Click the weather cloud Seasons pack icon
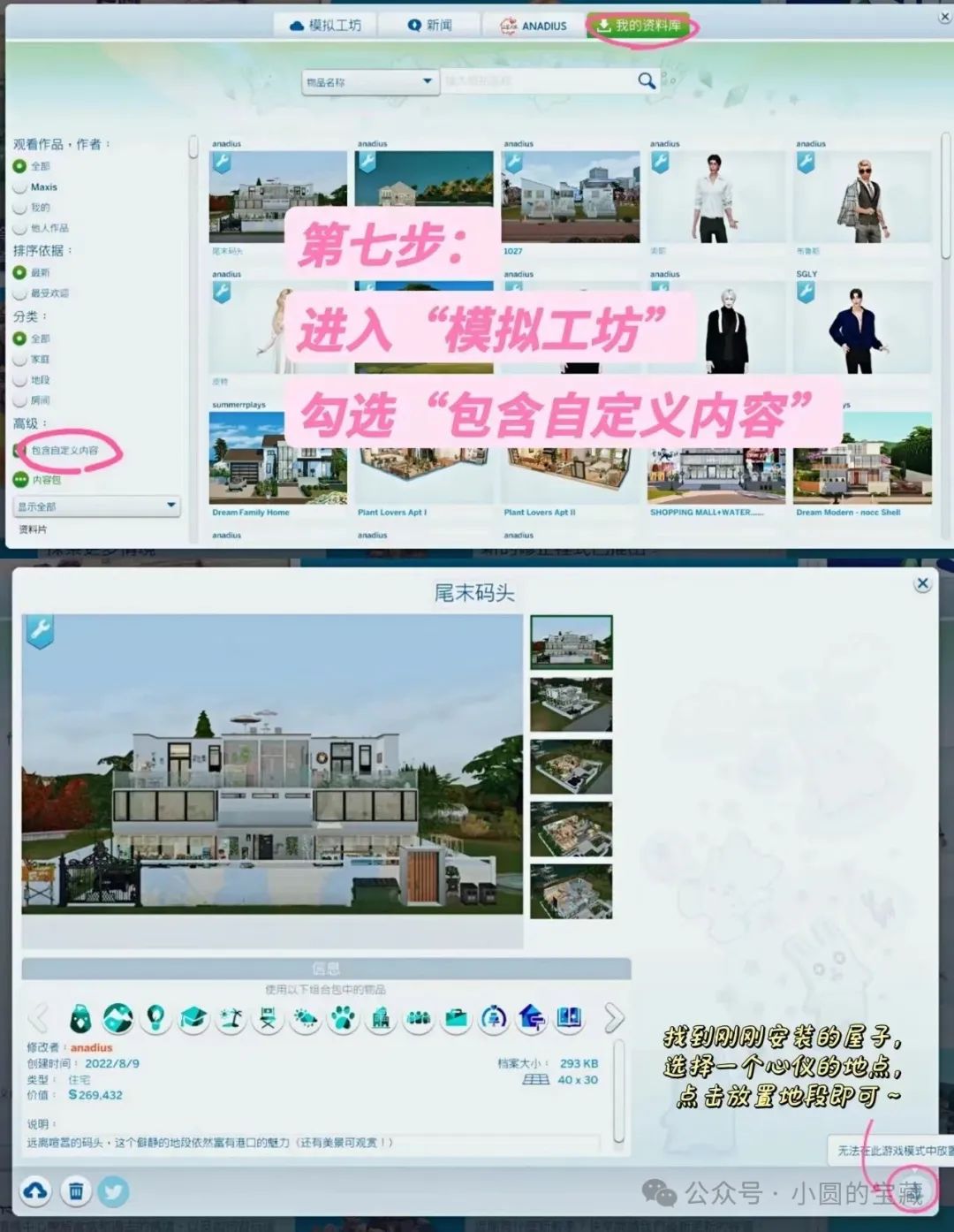This screenshot has width=954, height=1232. click(306, 1019)
